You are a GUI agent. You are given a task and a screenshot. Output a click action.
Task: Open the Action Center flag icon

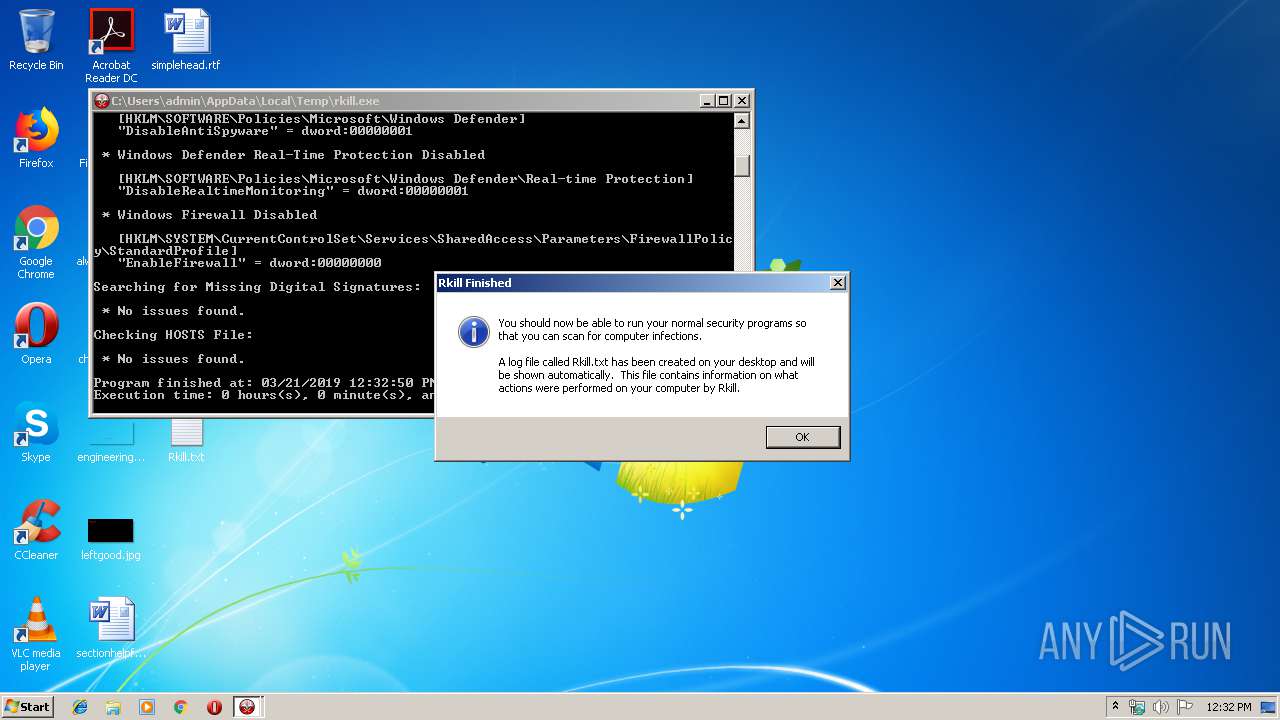[1185, 707]
